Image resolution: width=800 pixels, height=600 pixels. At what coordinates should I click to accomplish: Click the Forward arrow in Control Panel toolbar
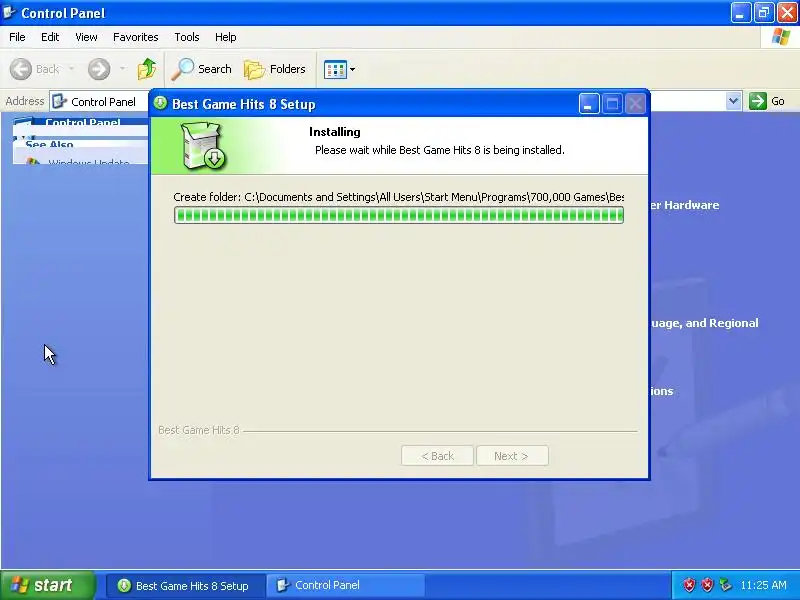(x=98, y=69)
